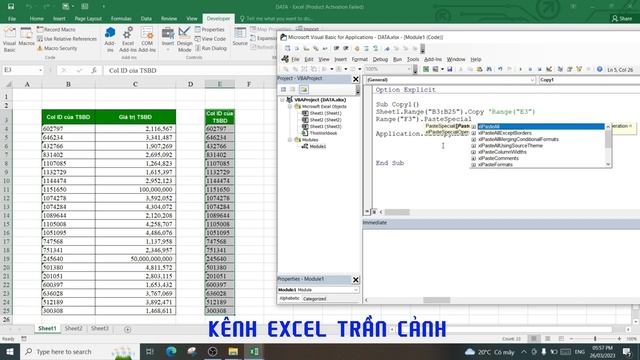The image size is (640, 360).
Task: Click the code window horizontal scrollbar
Action: tap(397, 212)
